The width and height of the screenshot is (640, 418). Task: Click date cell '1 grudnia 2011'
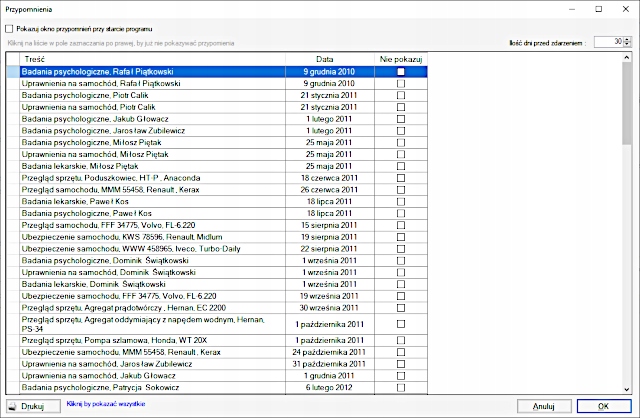(330, 376)
